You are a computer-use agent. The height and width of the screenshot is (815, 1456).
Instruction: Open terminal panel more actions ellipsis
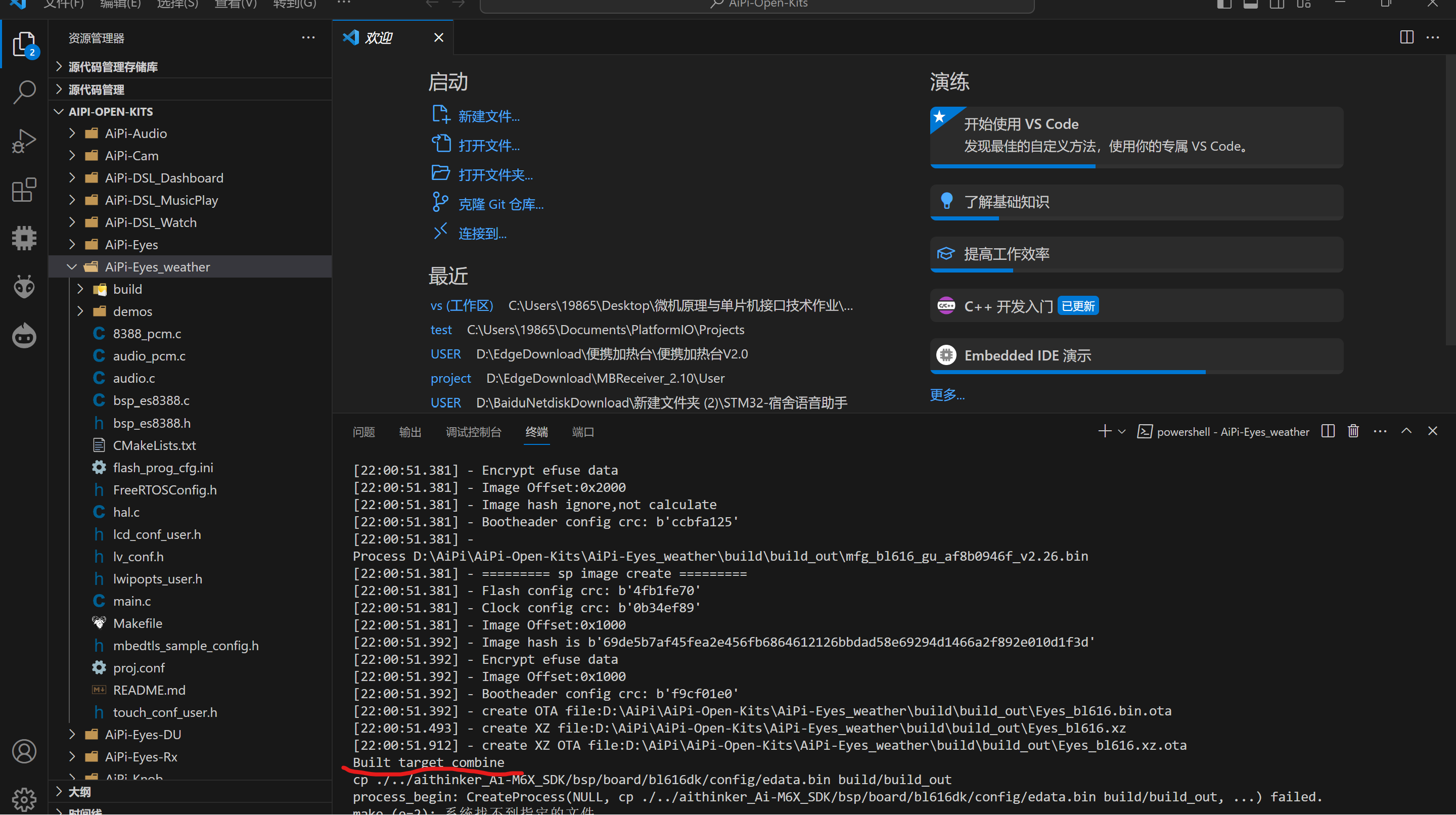pyautogui.click(x=1380, y=431)
